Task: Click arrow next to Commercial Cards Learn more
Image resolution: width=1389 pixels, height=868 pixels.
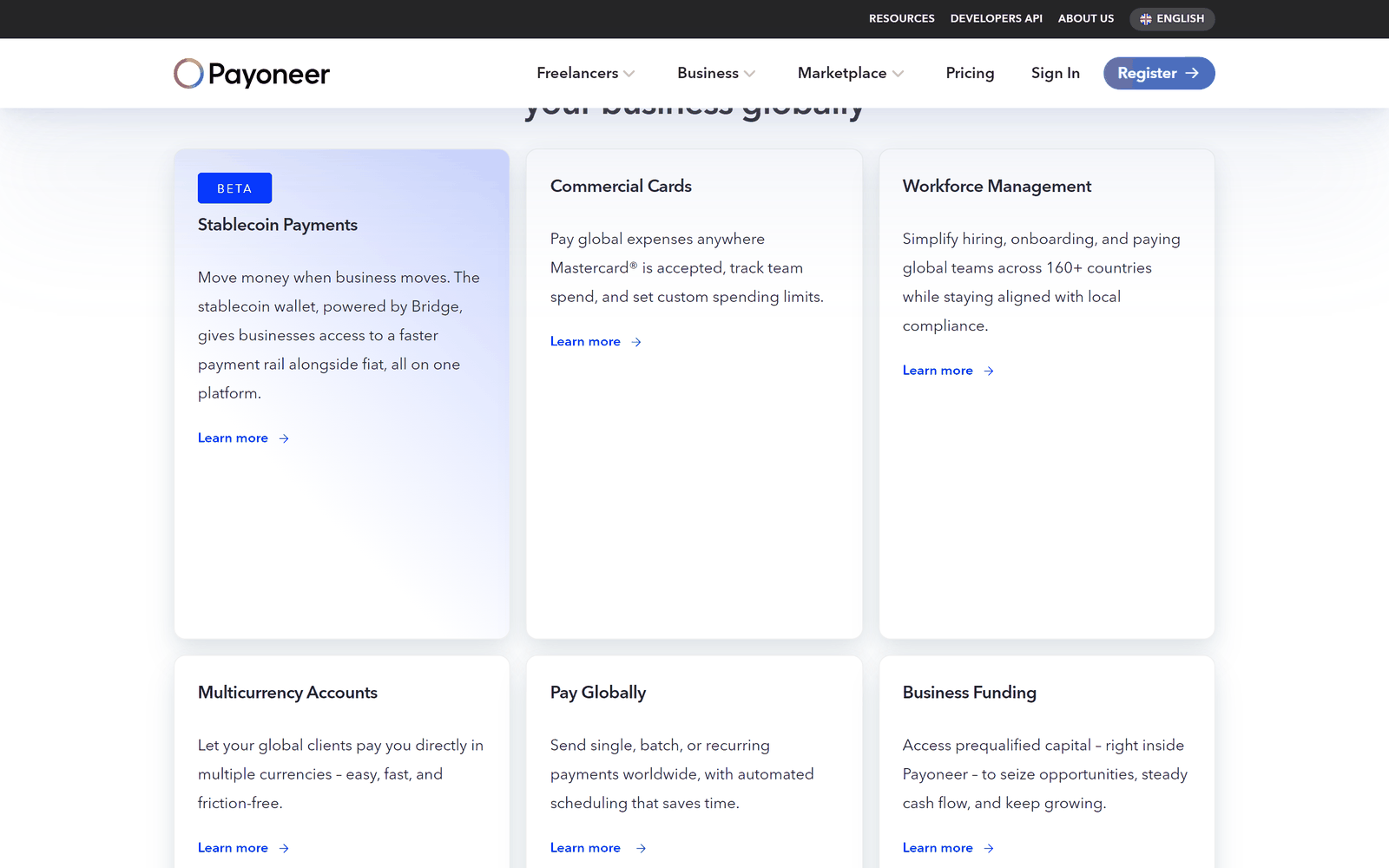Action: tap(636, 342)
